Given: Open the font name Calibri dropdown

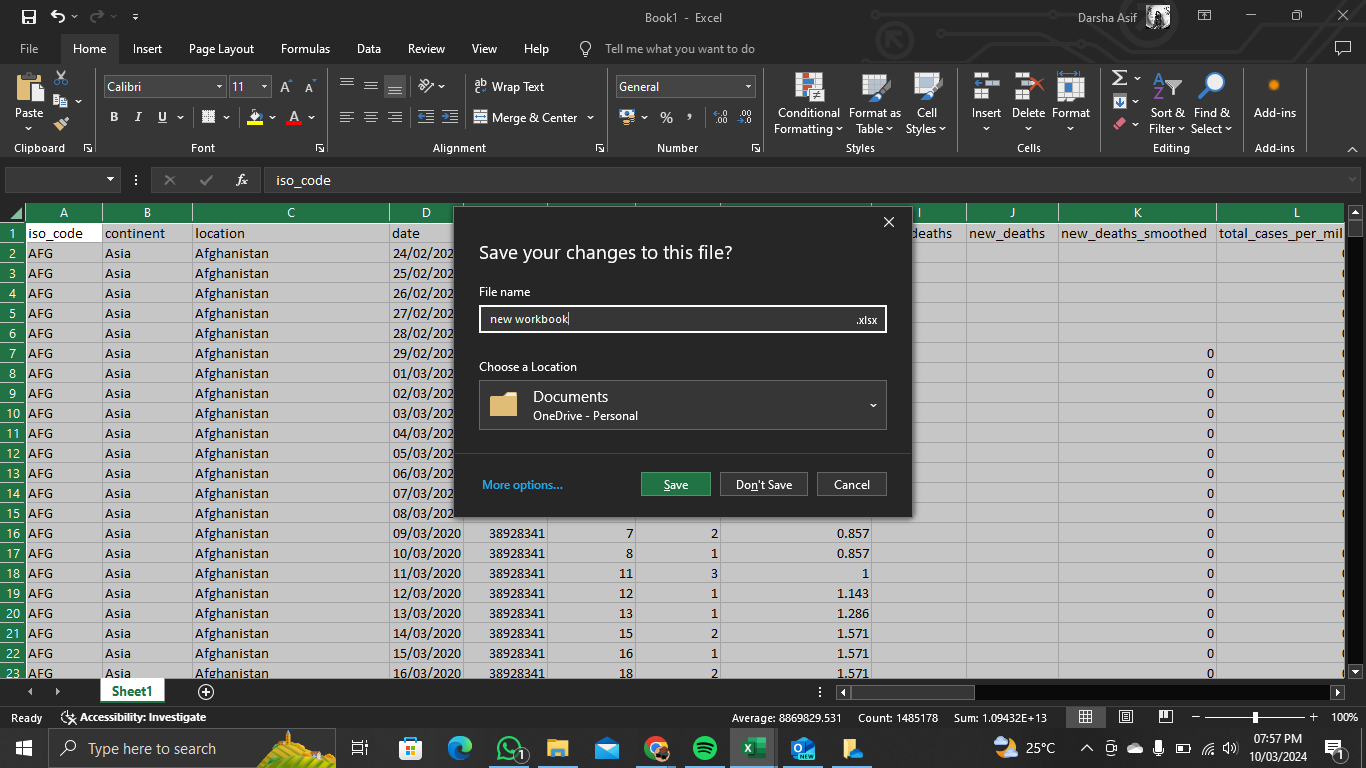Looking at the screenshot, I should coord(219,87).
